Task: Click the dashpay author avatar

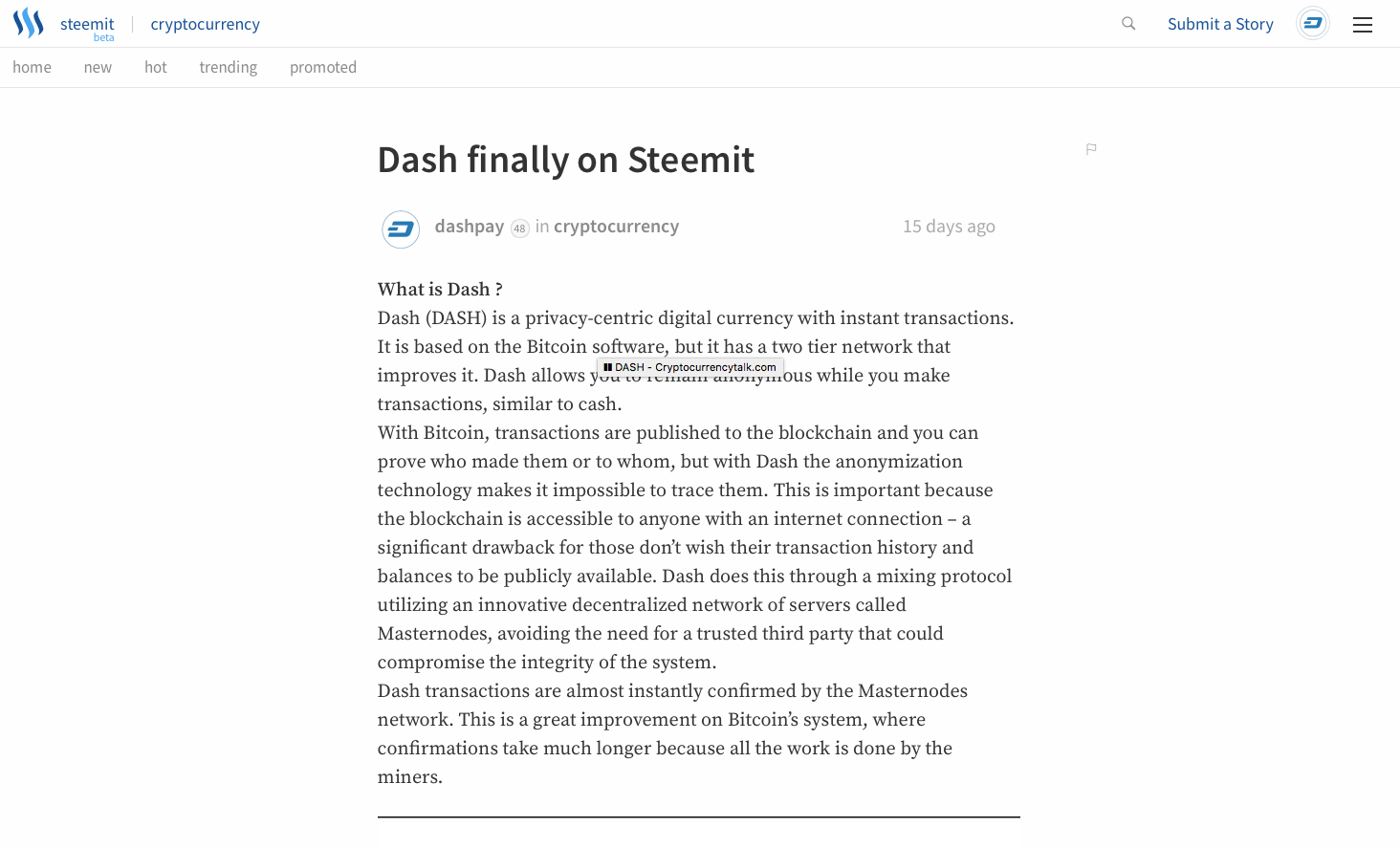Action: point(401,229)
